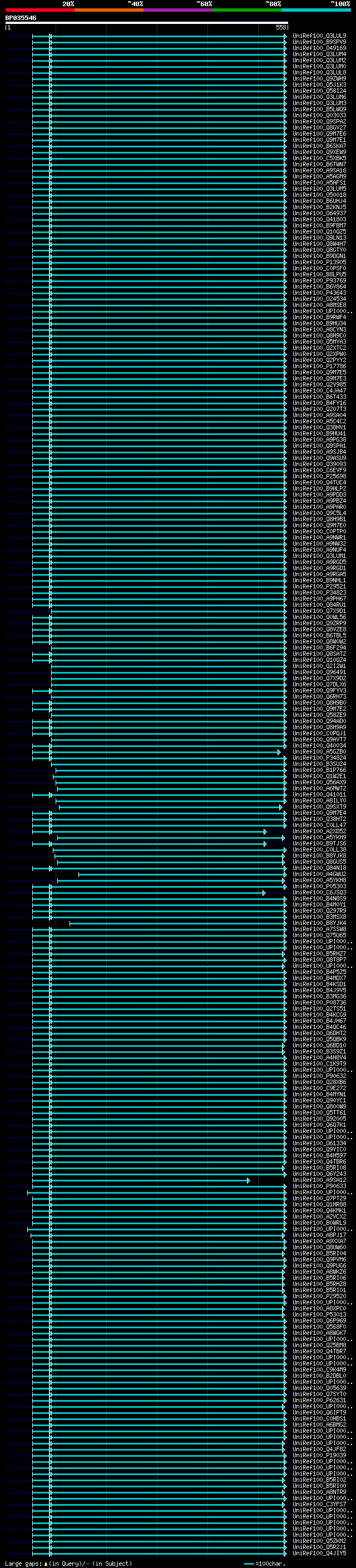Select the UniRef100_Q297R9 entry
This screenshot has width=356, height=1568.
(319, 911)
